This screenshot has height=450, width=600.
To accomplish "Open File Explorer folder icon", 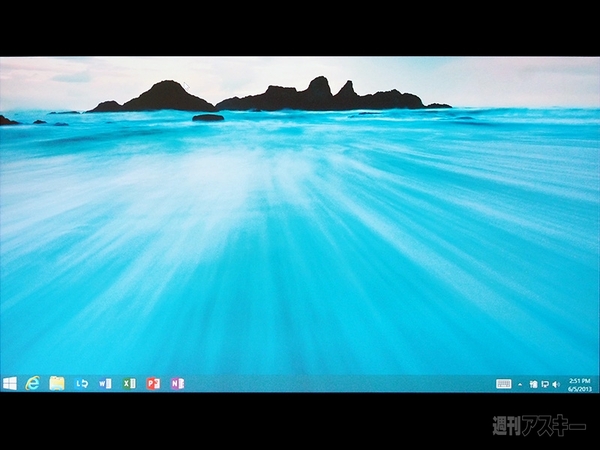I will 57,383.
